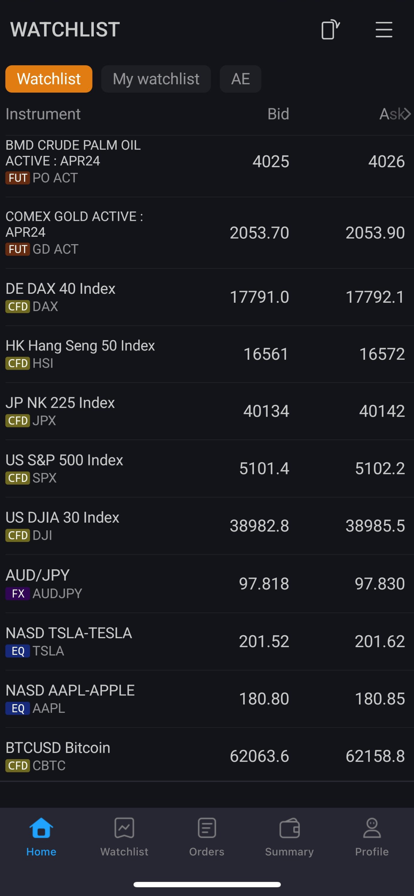Screen dimensions: 414x896
Task: Expand more columns via Ask chevron arrow
Action: (407, 114)
